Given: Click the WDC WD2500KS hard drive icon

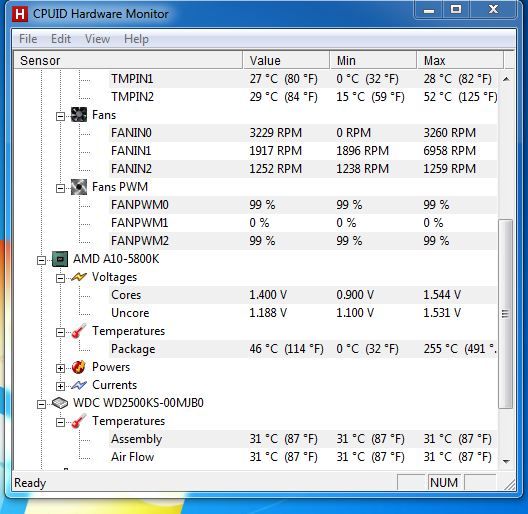Looking at the screenshot, I should tap(60, 403).
